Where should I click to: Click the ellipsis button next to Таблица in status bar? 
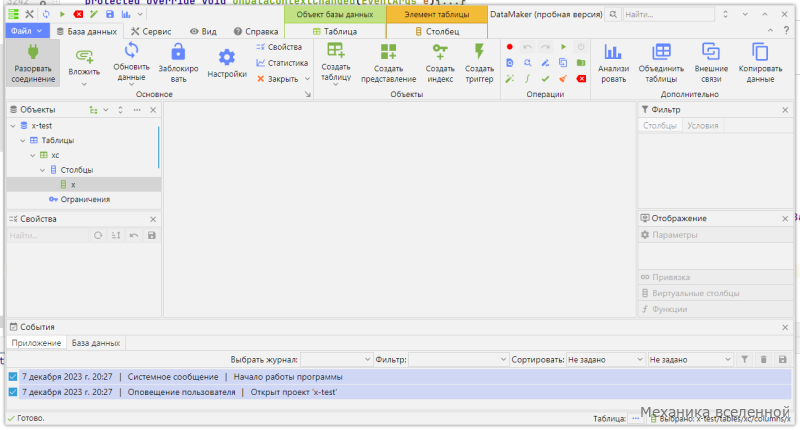click(x=635, y=418)
